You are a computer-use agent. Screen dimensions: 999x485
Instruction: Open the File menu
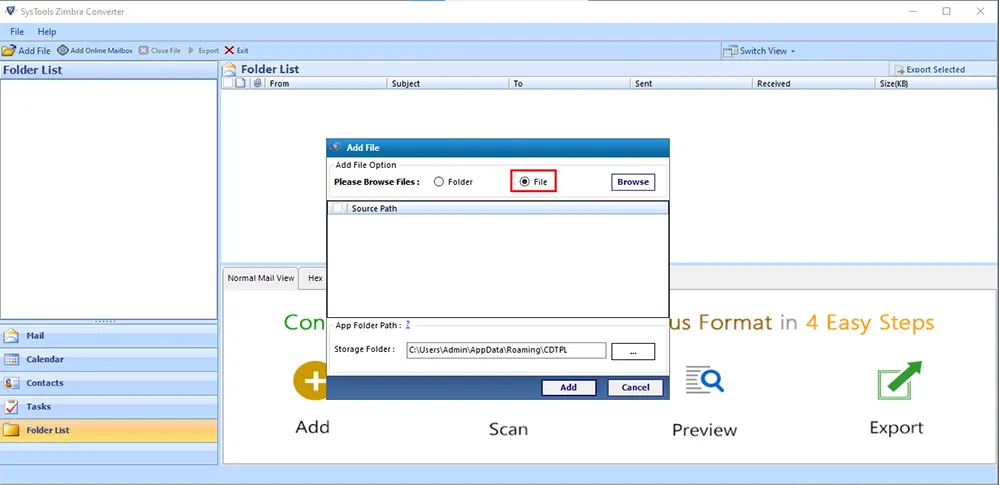(17, 31)
